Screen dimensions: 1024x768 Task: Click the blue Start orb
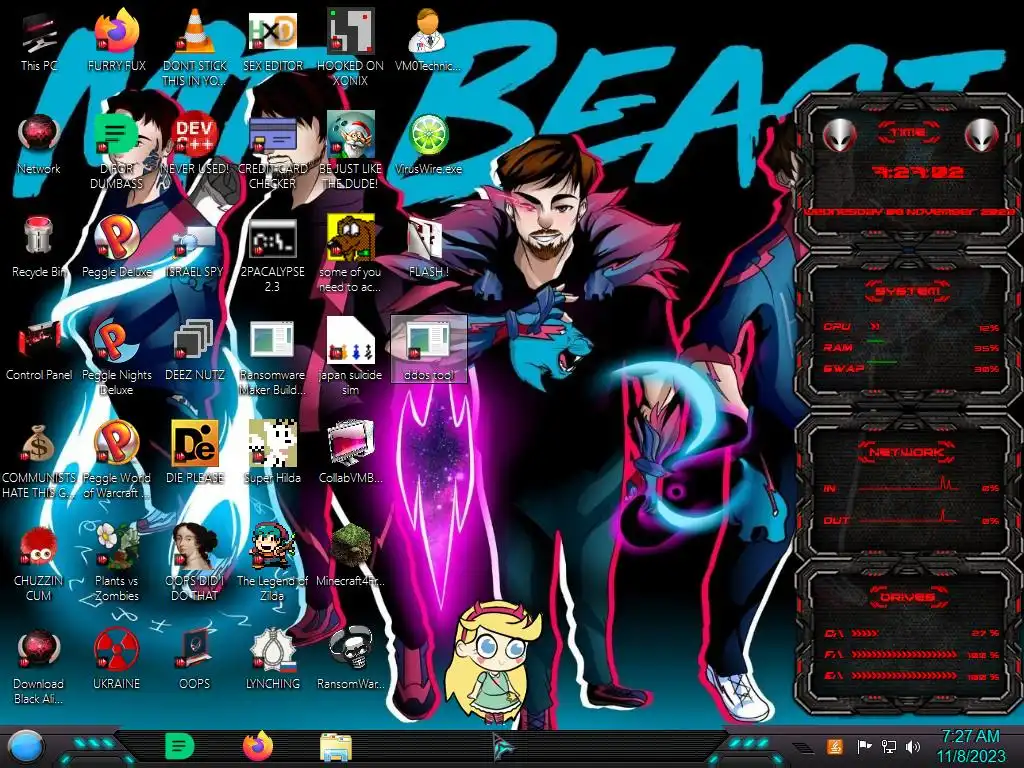point(26,747)
